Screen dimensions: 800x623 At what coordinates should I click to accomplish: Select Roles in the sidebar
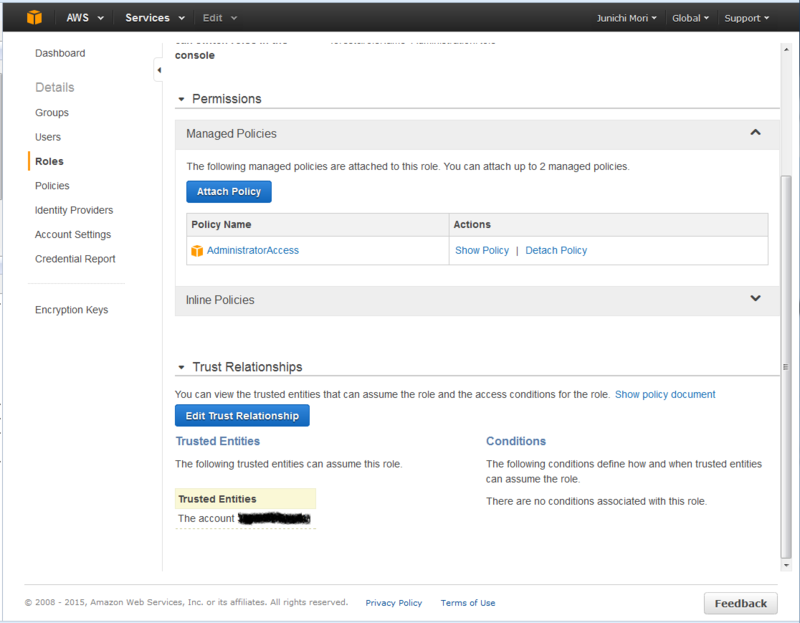(49, 161)
